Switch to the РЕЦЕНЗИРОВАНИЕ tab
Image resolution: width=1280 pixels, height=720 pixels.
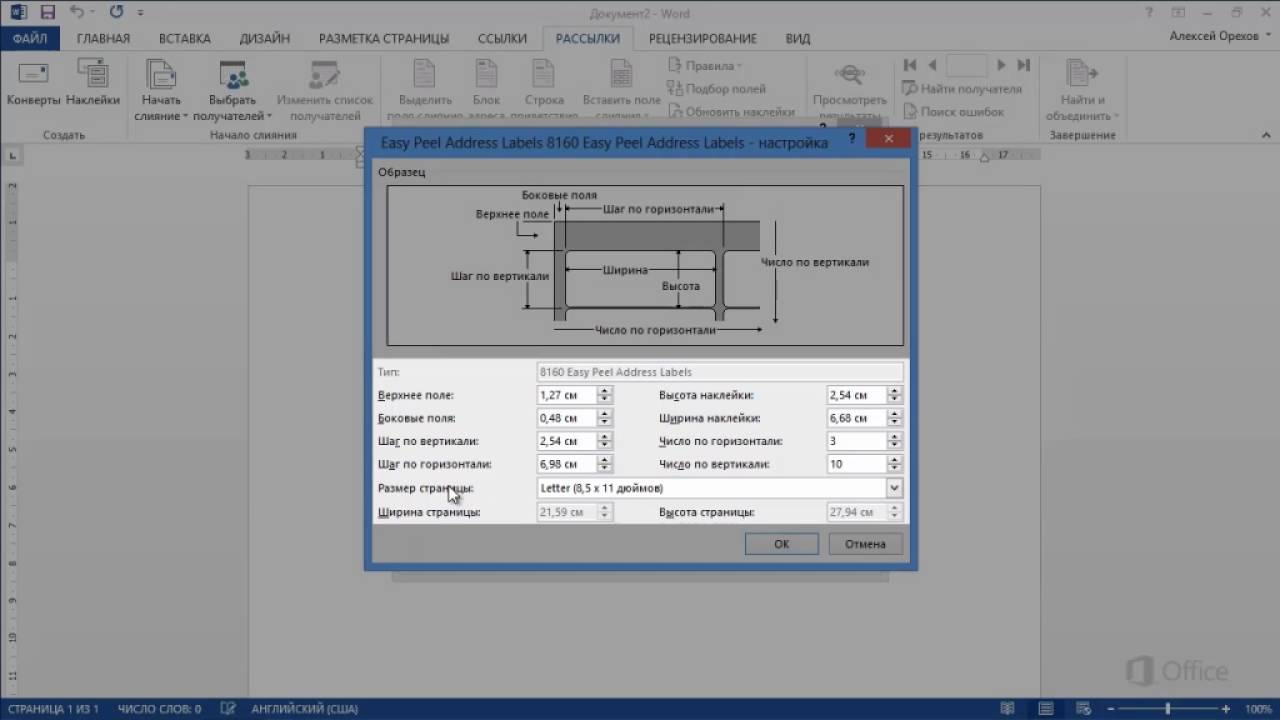[702, 39]
